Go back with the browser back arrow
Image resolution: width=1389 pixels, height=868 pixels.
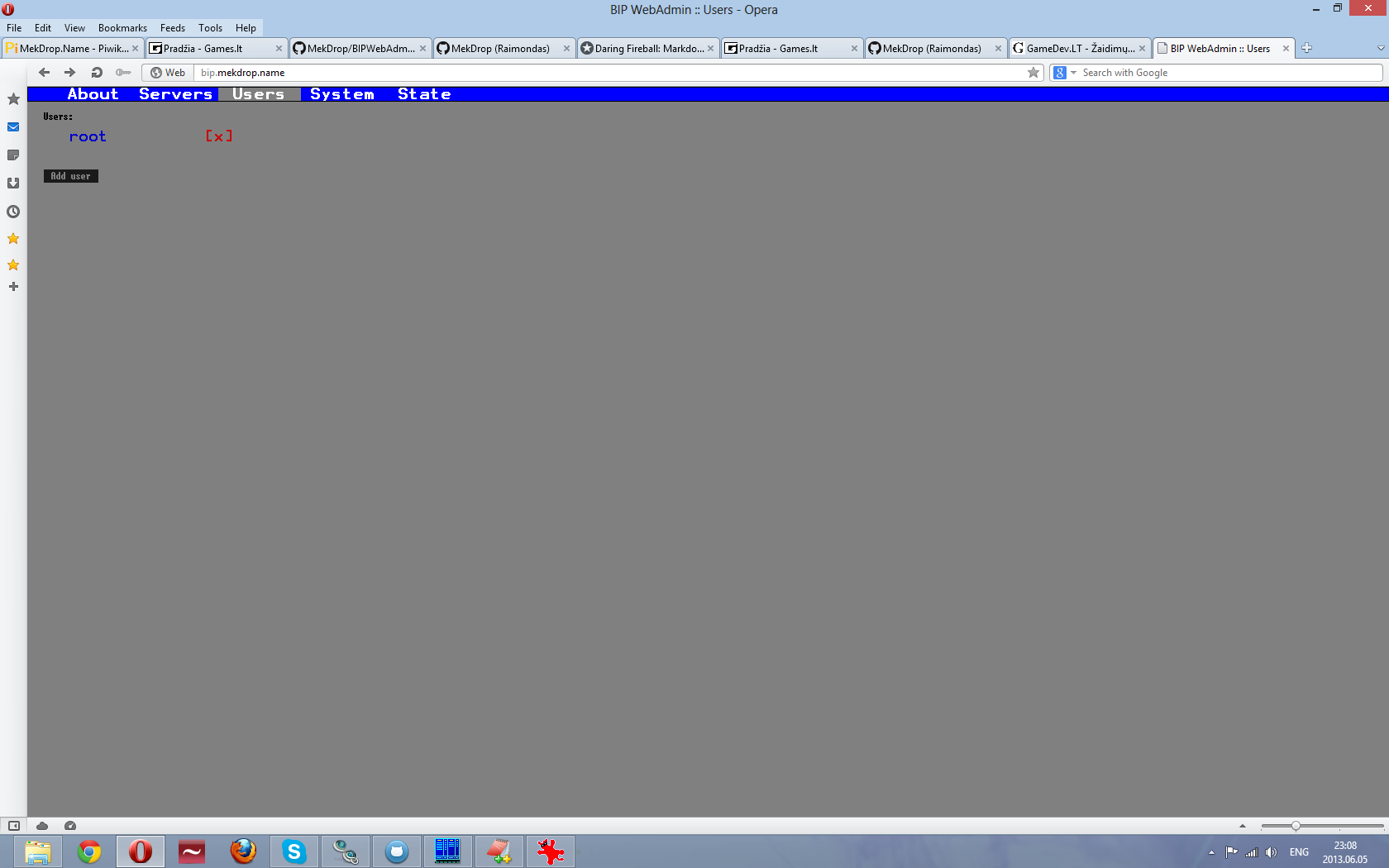tap(45, 73)
